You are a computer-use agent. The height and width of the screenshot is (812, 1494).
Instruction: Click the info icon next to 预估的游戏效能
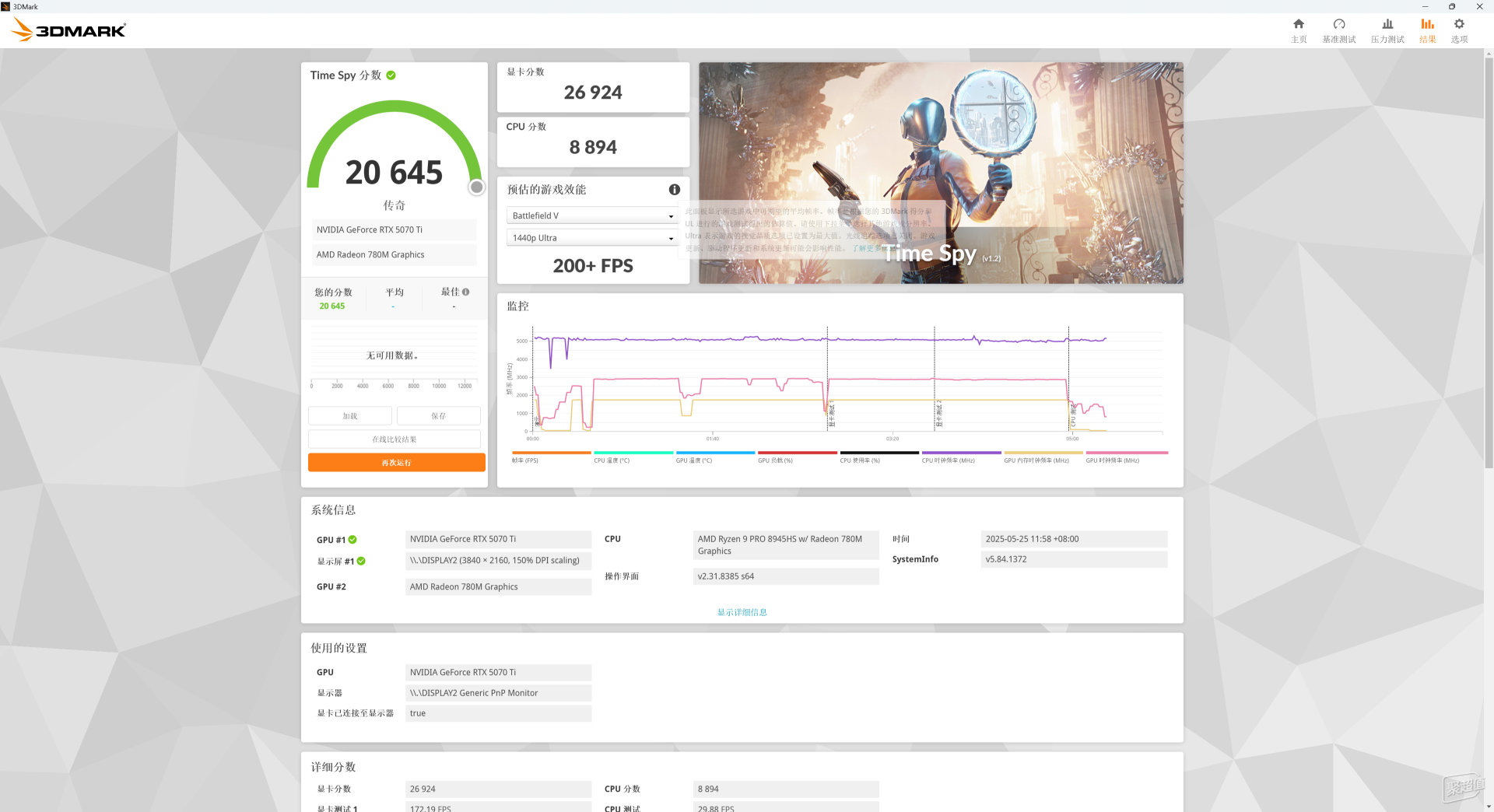[675, 190]
